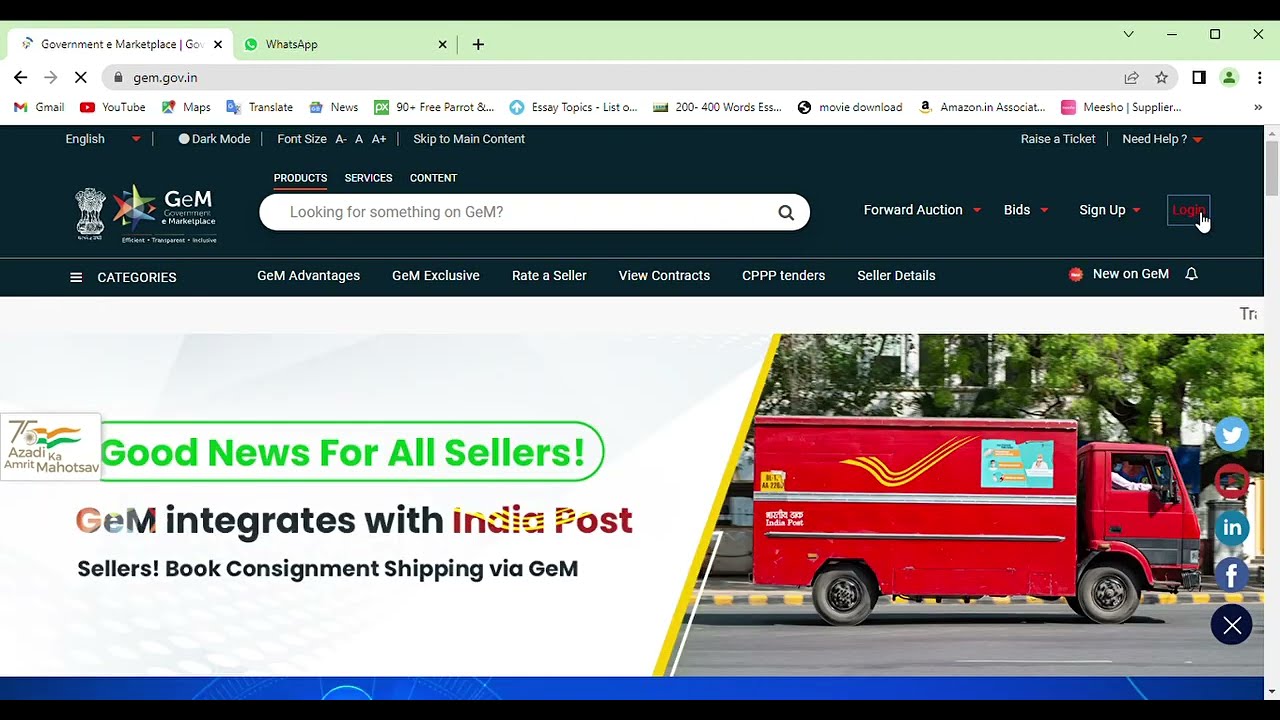Open Amazon.in Associates bookmark
1280x720 pixels.
coord(982,107)
